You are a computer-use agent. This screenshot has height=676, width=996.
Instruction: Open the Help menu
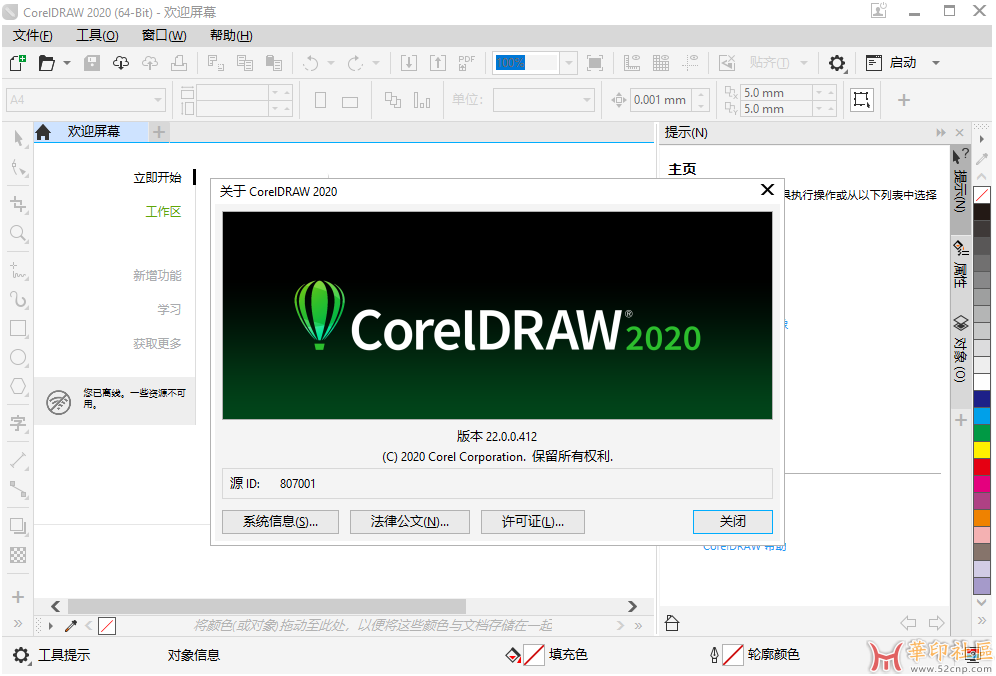pyautogui.click(x=231, y=36)
